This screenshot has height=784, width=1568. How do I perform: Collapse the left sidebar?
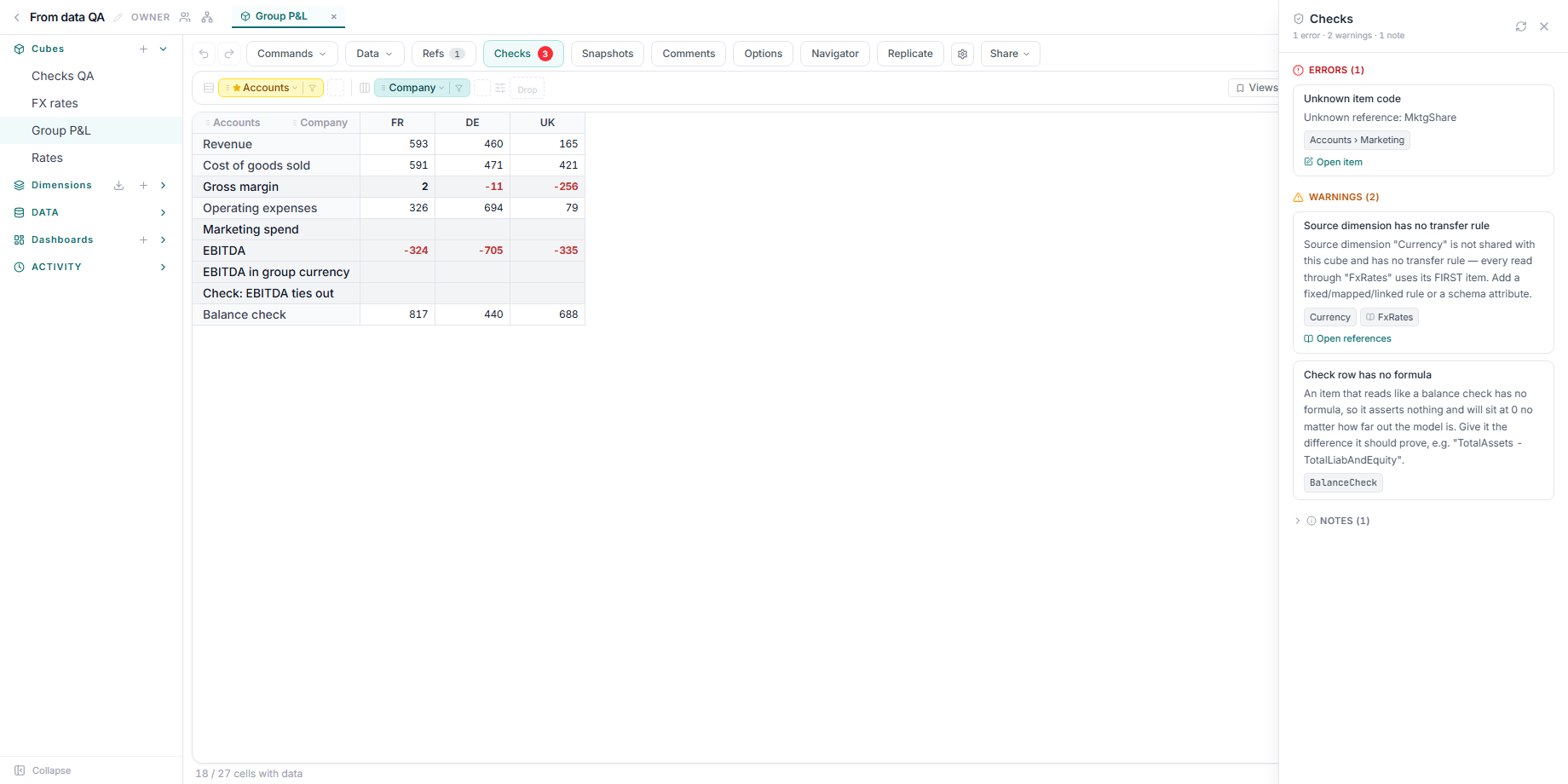click(x=43, y=770)
